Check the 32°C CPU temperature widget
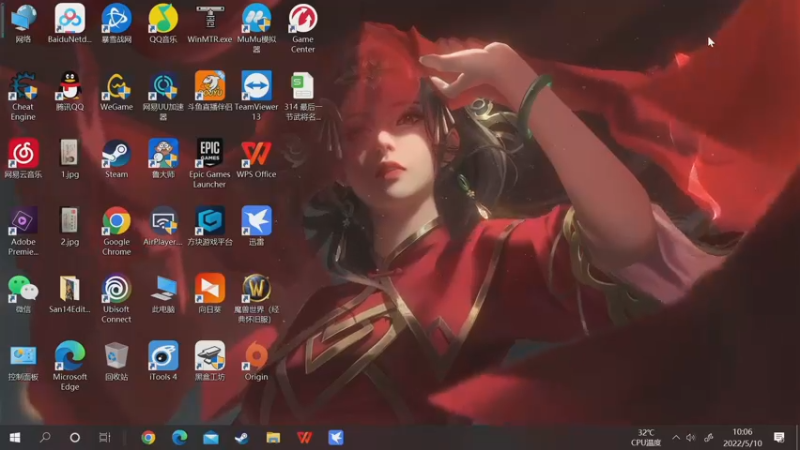 point(646,437)
